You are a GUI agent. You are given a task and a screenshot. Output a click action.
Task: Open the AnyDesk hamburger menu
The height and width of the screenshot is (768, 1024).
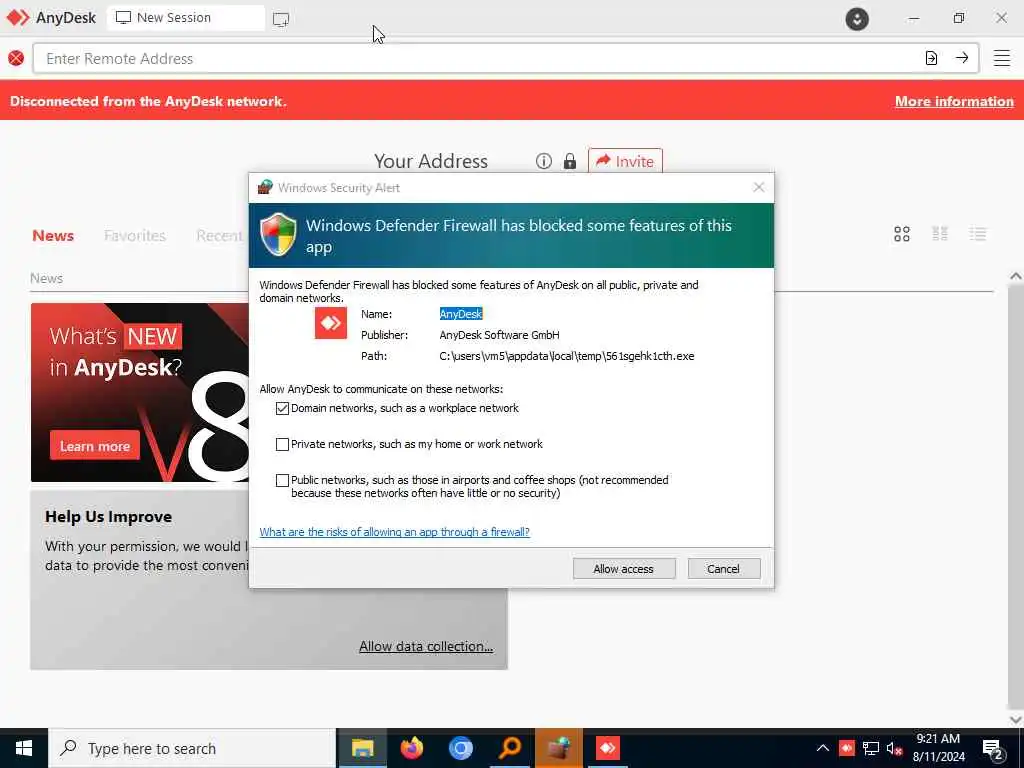pos(1002,58)
